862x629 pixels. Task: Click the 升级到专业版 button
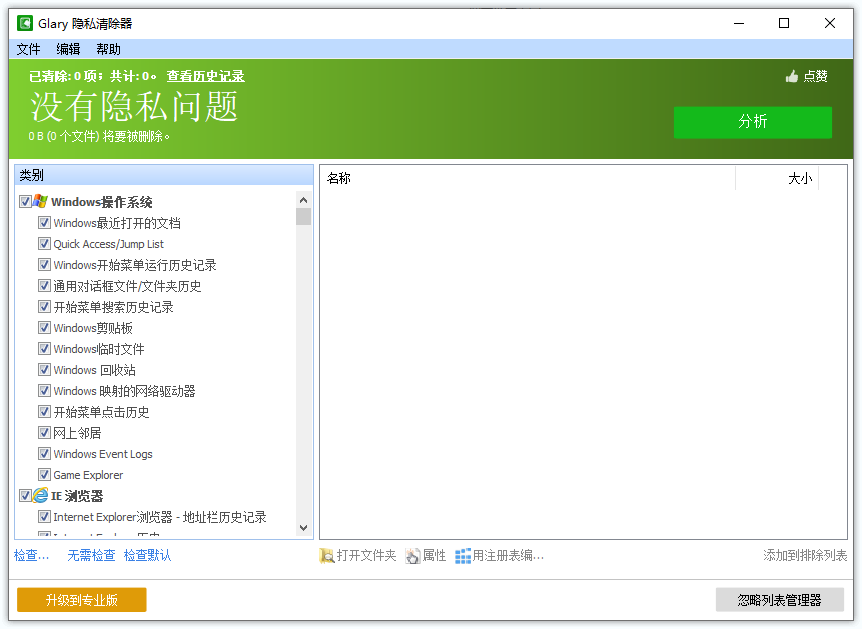82,600
